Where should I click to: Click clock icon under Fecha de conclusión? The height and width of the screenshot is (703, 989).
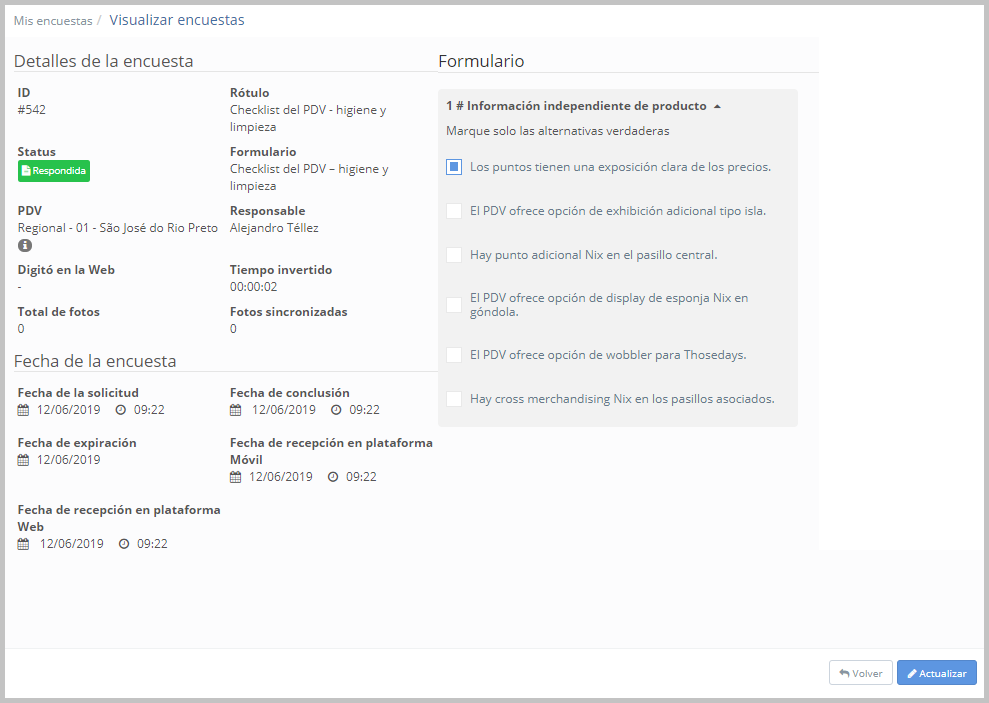pyautogui.click(x=336, y=410)
